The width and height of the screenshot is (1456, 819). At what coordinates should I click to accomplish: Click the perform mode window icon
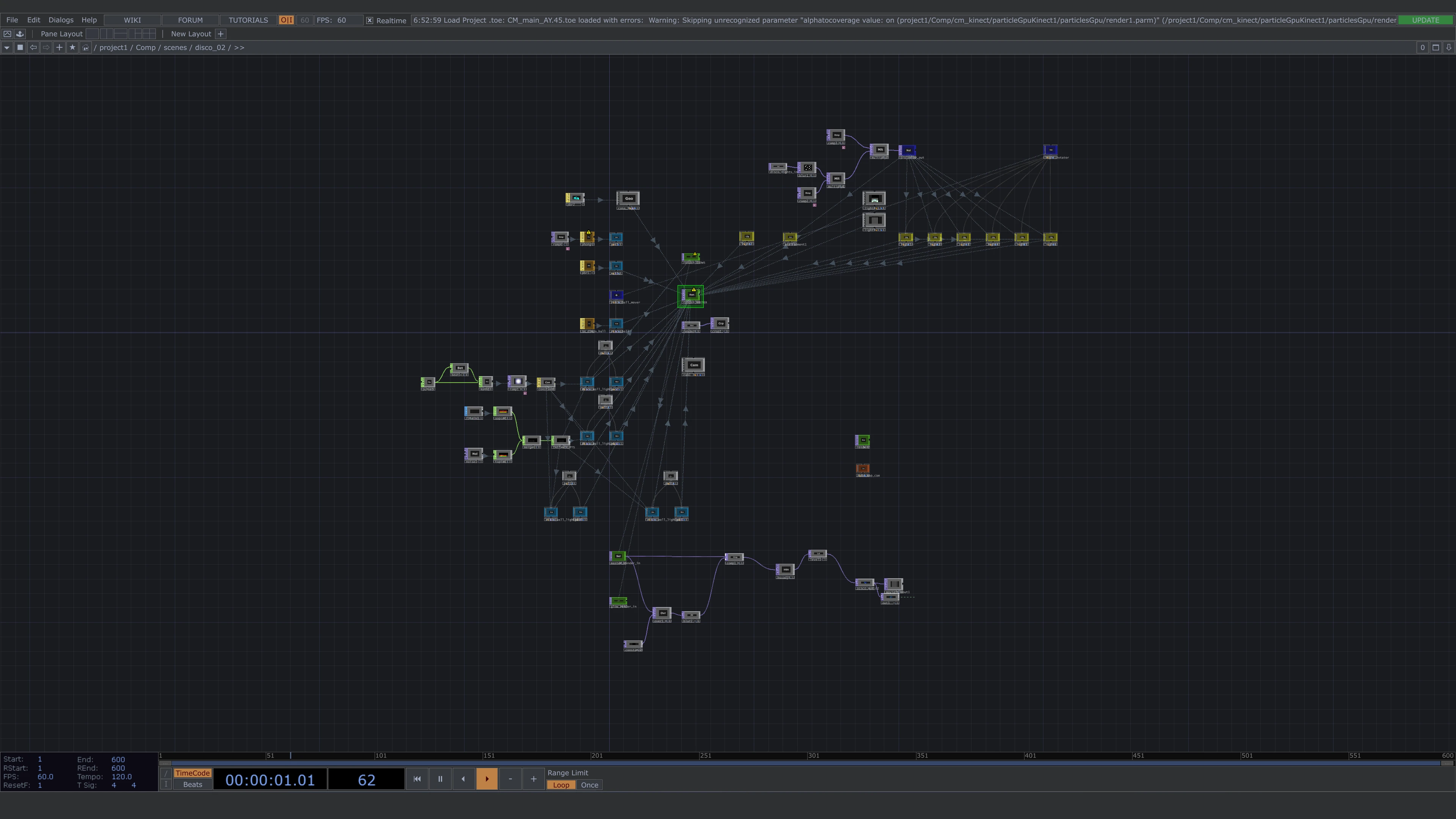coord(7,34)
